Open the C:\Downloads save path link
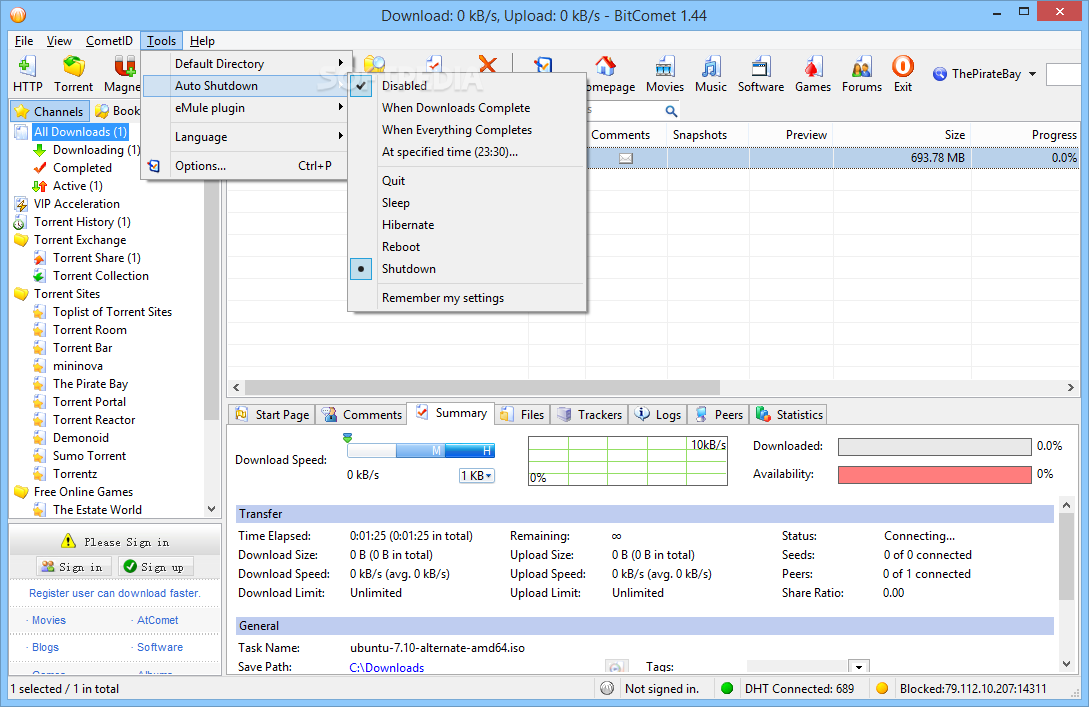 pos(387,667)
